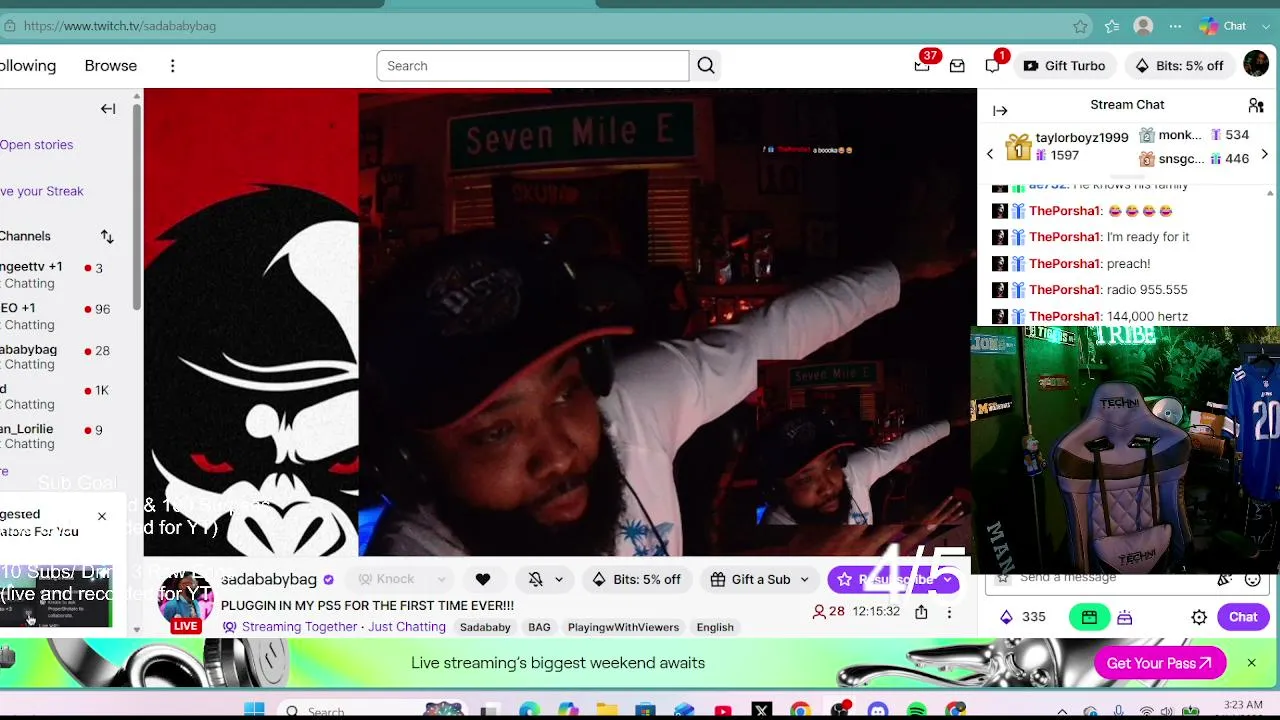Image resolution: width=1280 pixels, height=720 pixels.
Task: Share the stream
Action: pos(921,612)
